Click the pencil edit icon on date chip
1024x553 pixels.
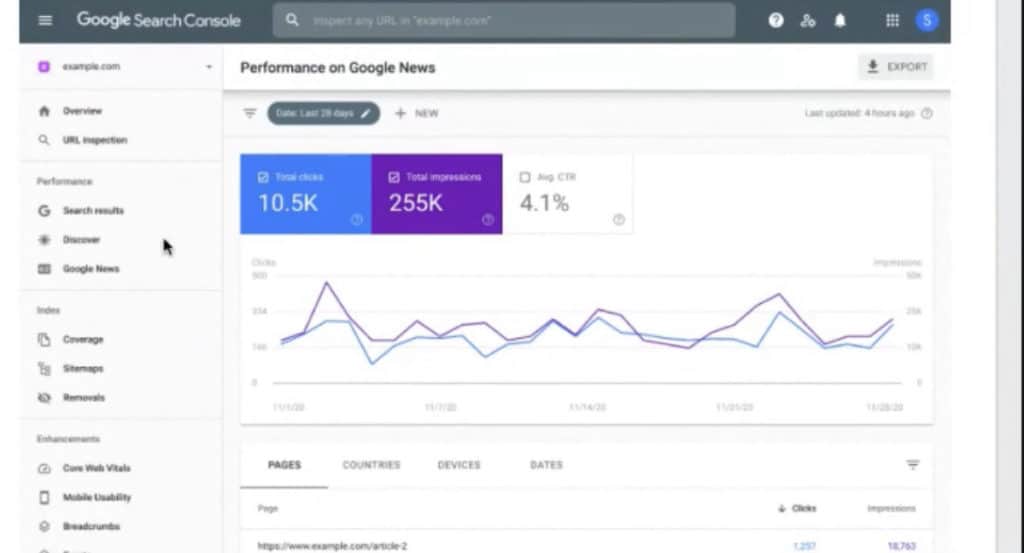366,114
